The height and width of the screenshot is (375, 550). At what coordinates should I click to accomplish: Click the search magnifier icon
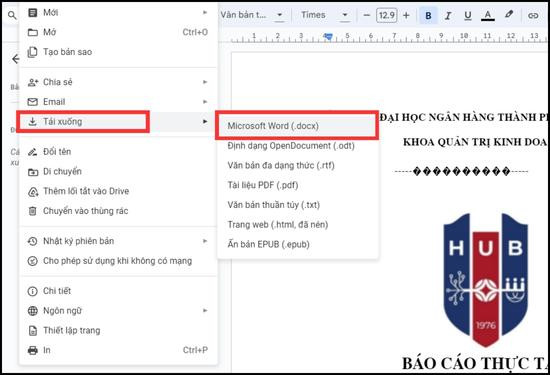click(12, 15)
